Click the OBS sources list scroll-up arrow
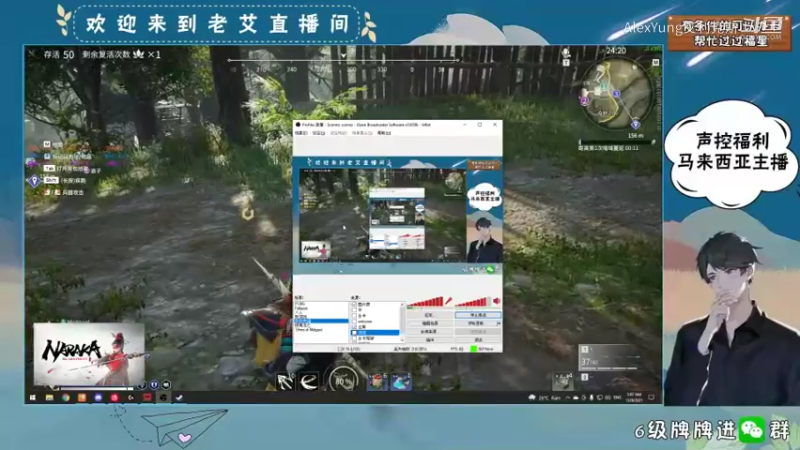The width and height of the screenshot is (800, 450). tap(402, 304)
